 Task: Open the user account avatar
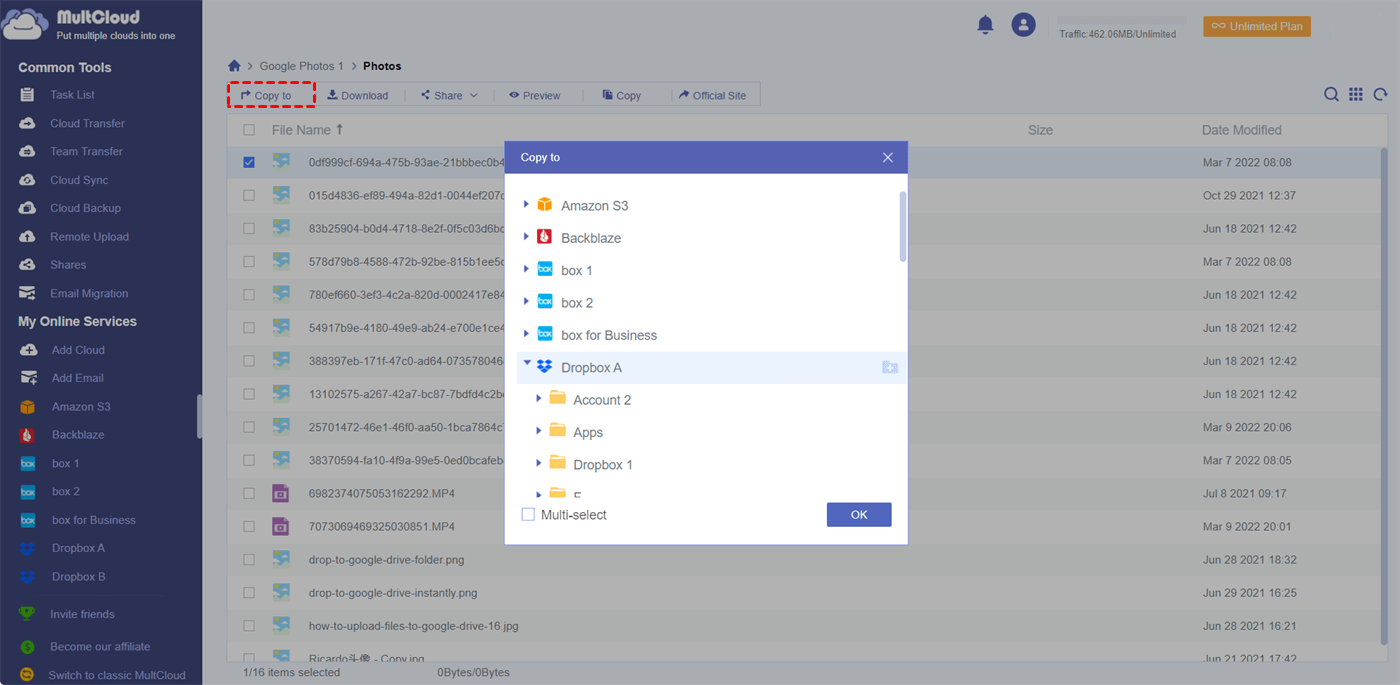coord(1023,25)
